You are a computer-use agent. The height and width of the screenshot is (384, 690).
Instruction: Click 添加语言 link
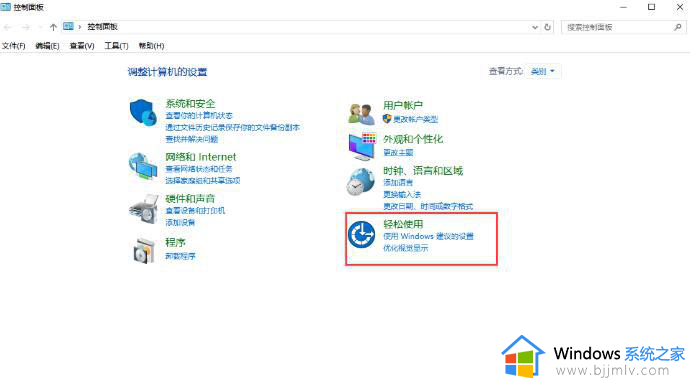click(x=398, y=182)
